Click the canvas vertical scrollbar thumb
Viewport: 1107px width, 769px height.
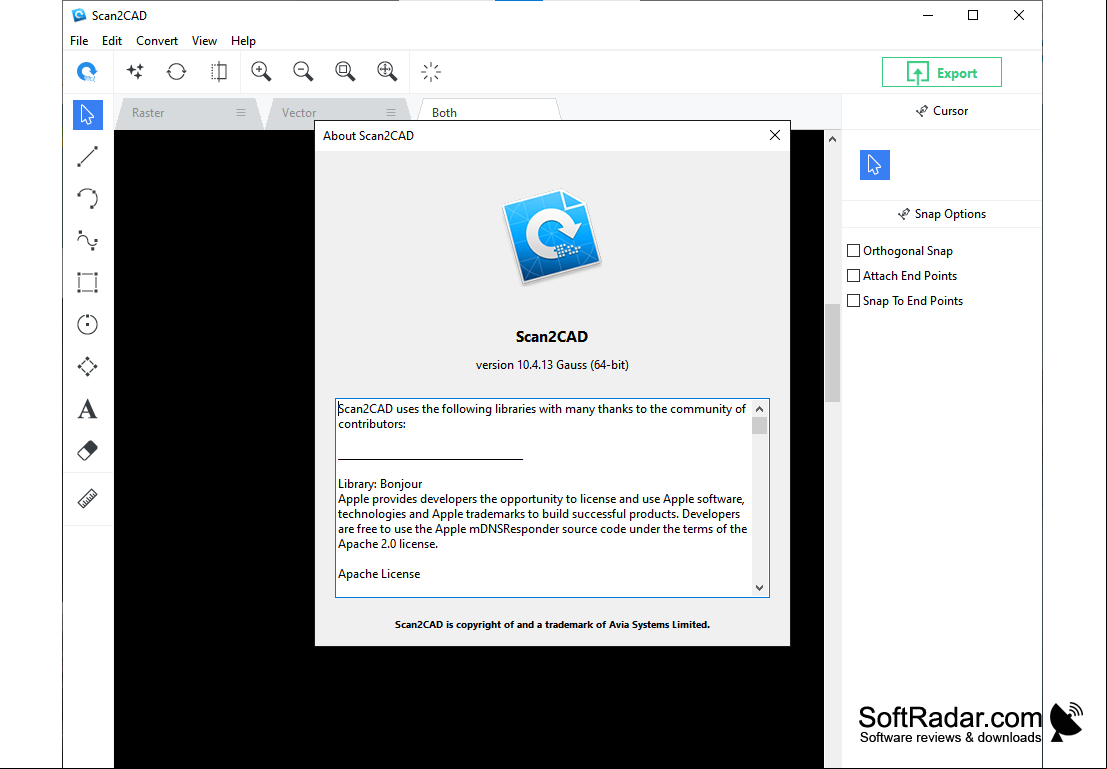click(x=832, y=352)
